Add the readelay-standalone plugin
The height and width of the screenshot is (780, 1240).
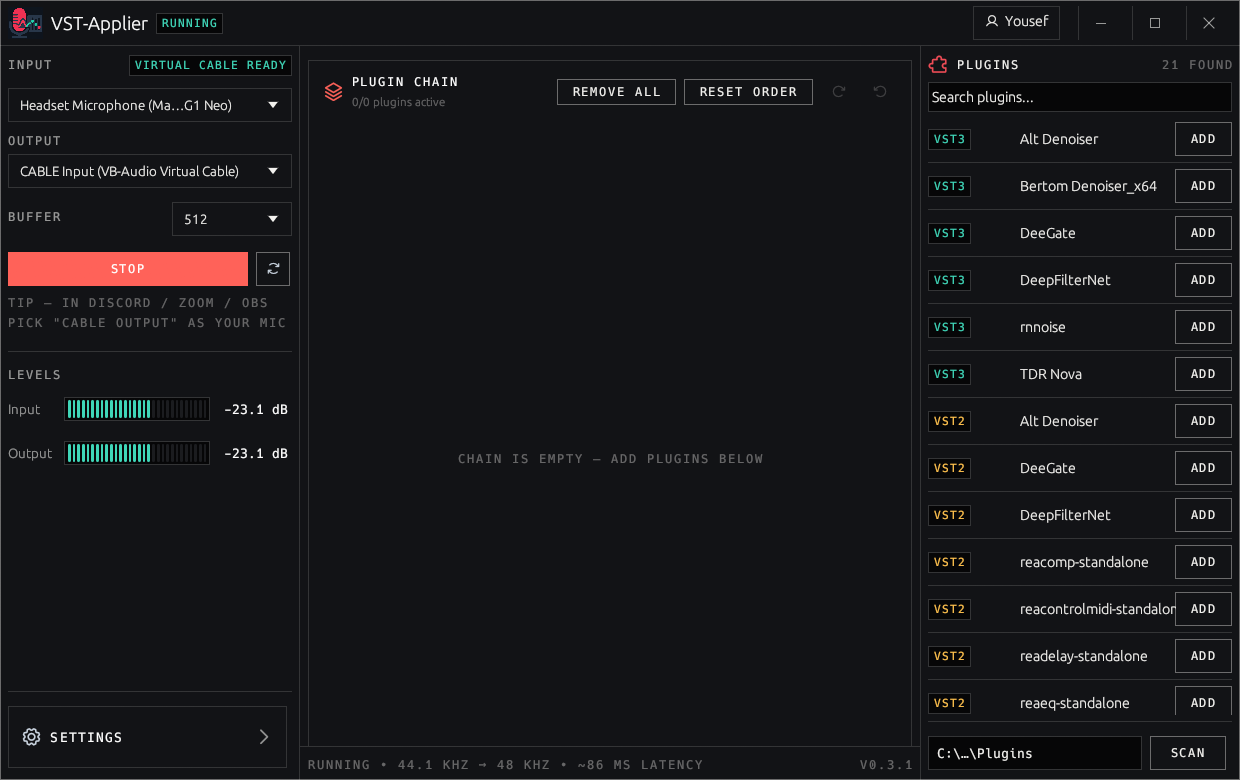click(x=1203, y=656)
